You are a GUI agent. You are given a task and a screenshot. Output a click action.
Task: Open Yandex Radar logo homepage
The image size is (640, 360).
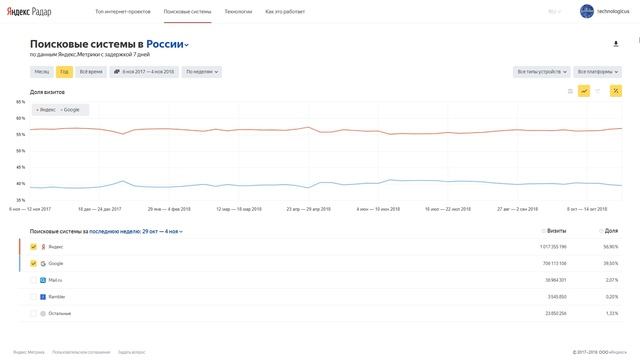(x=29, y=11)
